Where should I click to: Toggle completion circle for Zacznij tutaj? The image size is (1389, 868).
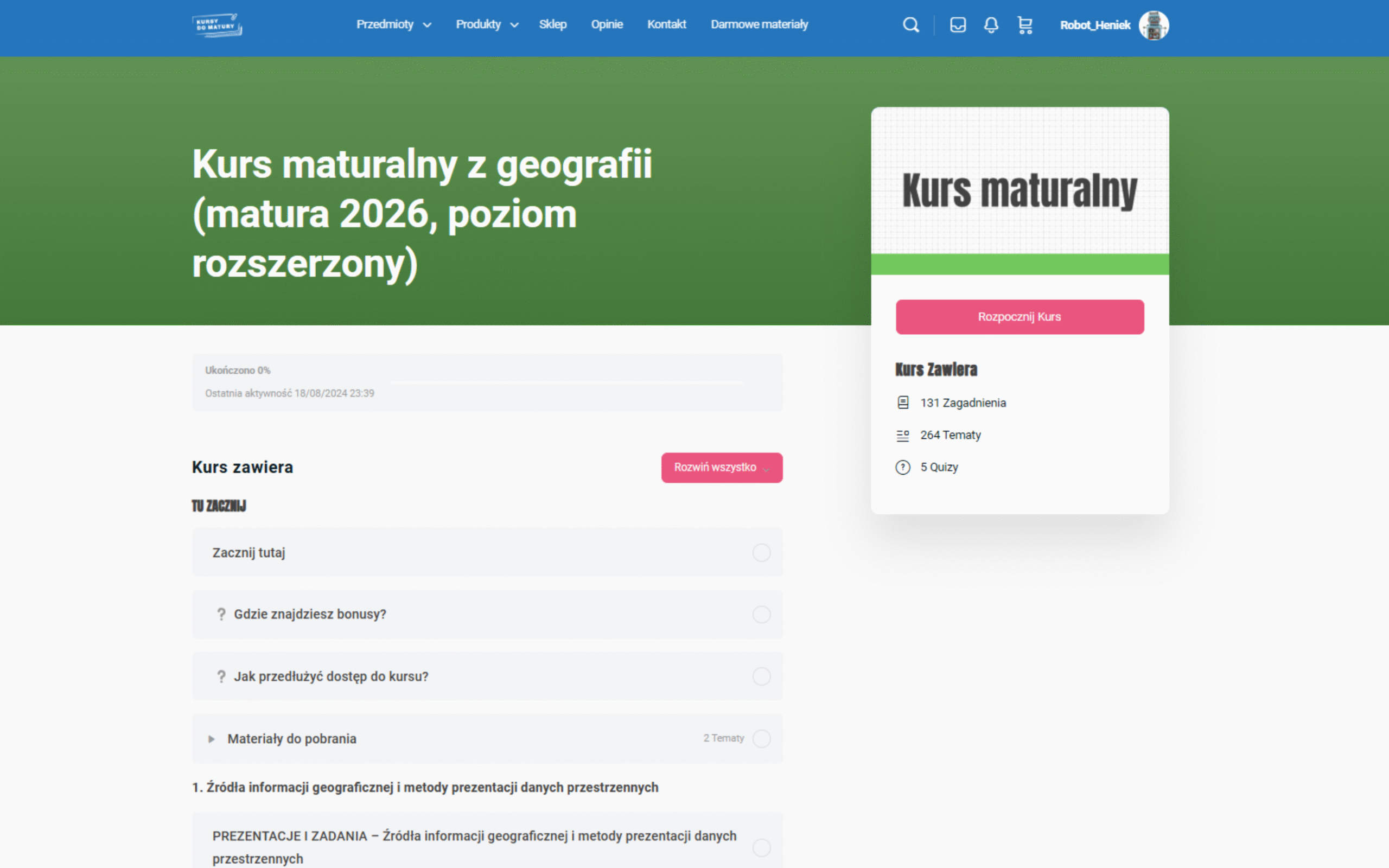762,553
